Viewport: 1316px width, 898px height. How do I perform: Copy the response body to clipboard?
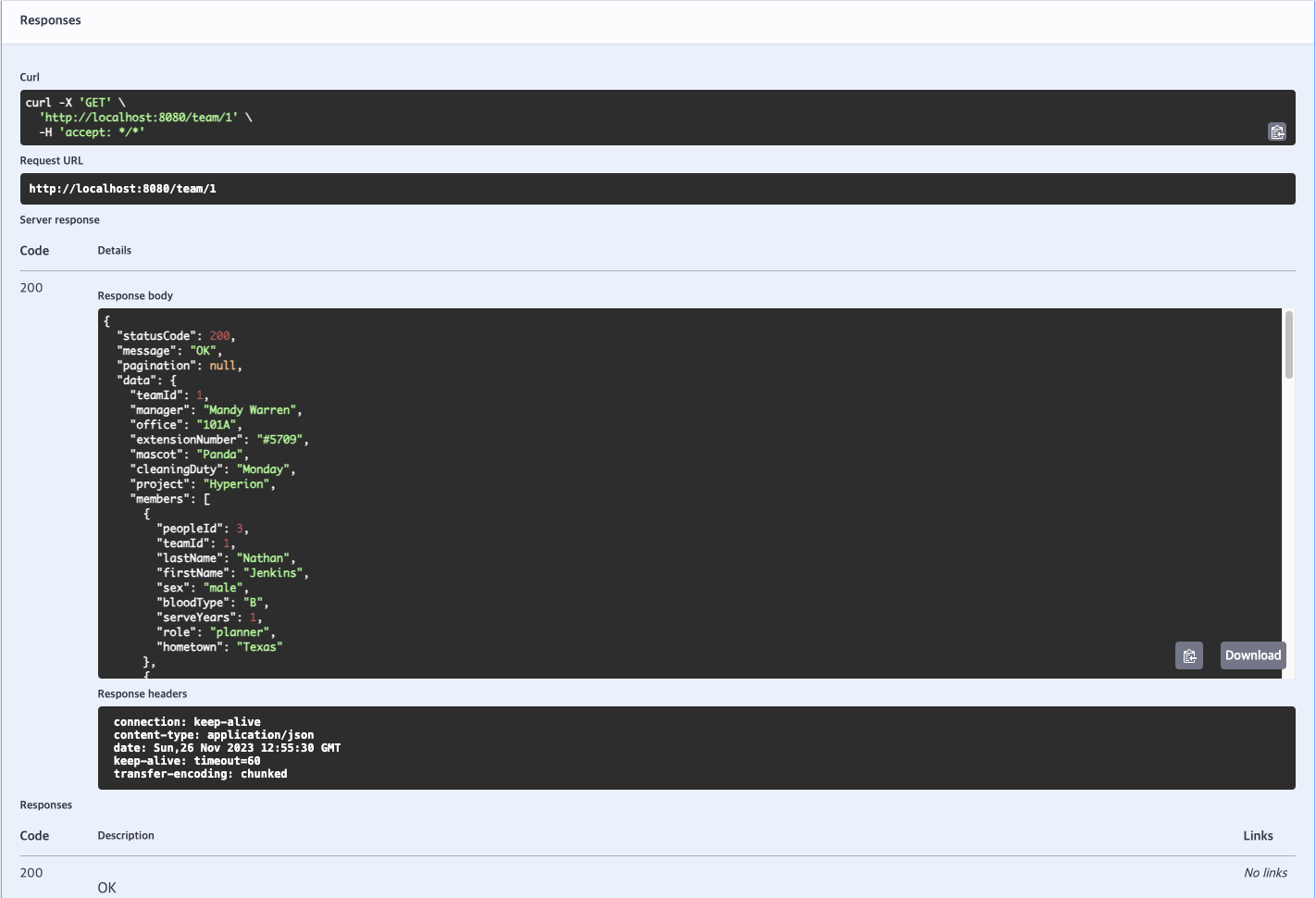(1189, 655)
